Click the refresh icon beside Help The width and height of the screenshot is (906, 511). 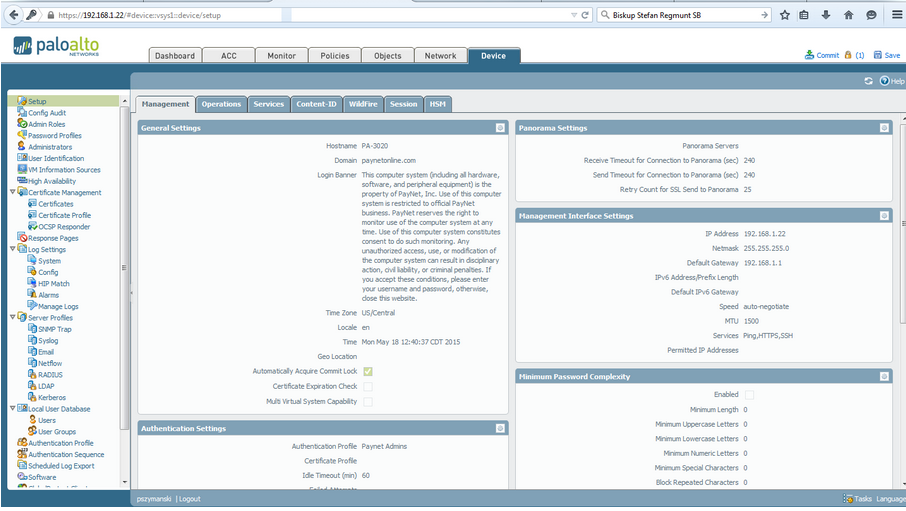tap(868, 81)
